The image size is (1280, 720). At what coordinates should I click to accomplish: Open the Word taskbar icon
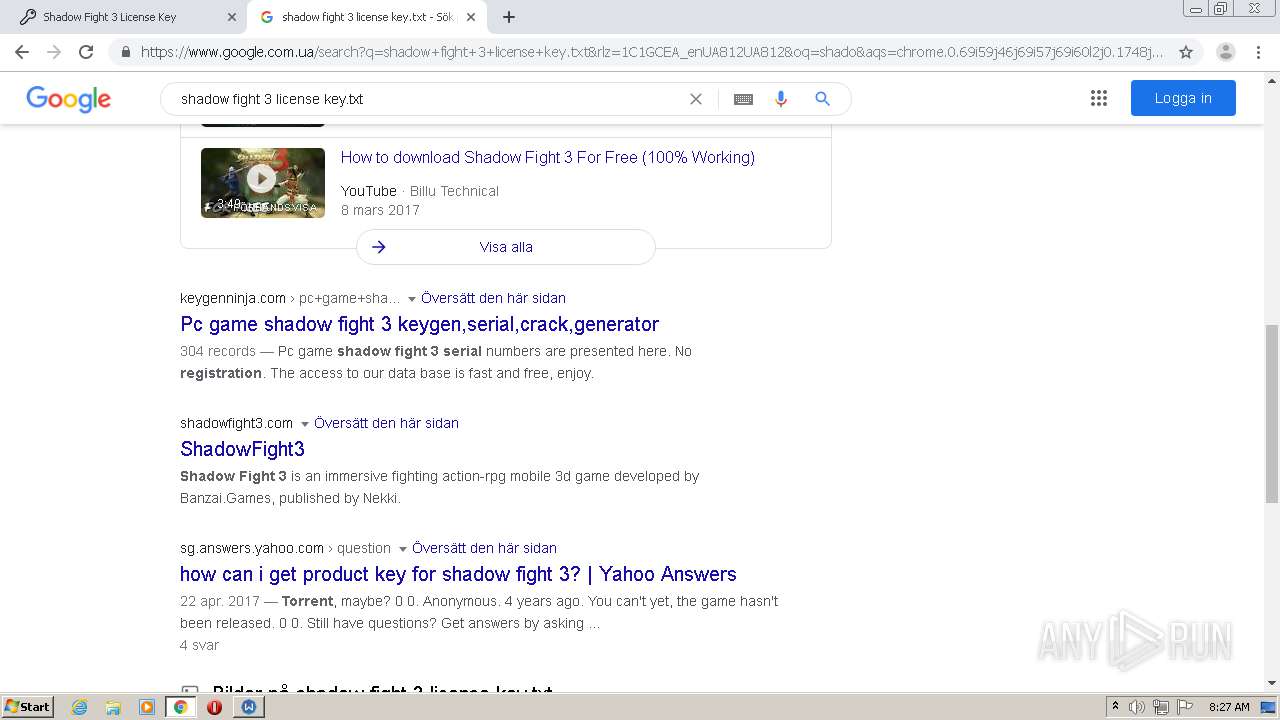pyautogui.click(x=249, y=707)
